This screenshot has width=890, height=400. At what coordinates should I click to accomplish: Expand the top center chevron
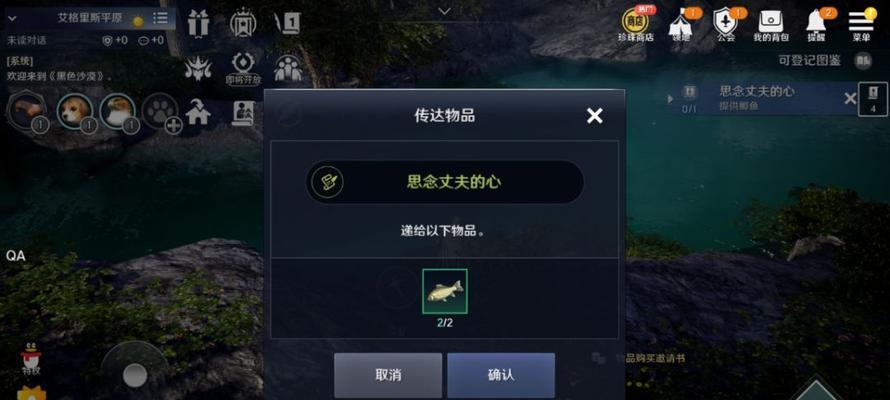coord(444,11)
